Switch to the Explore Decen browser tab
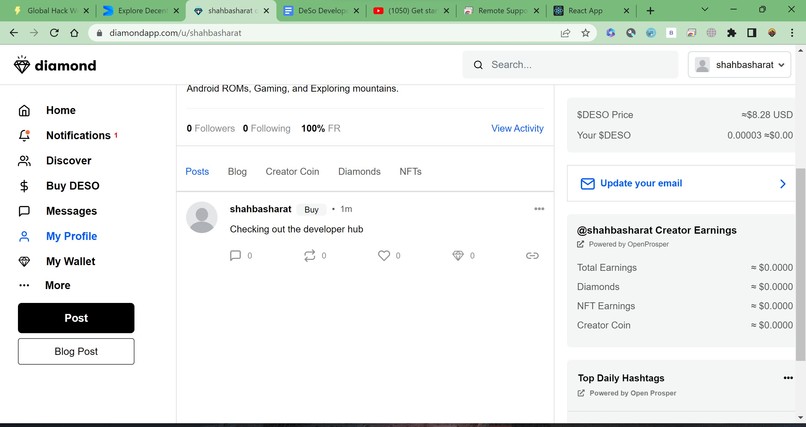This screenshot has width=806, height=427. tap(140, 11)
